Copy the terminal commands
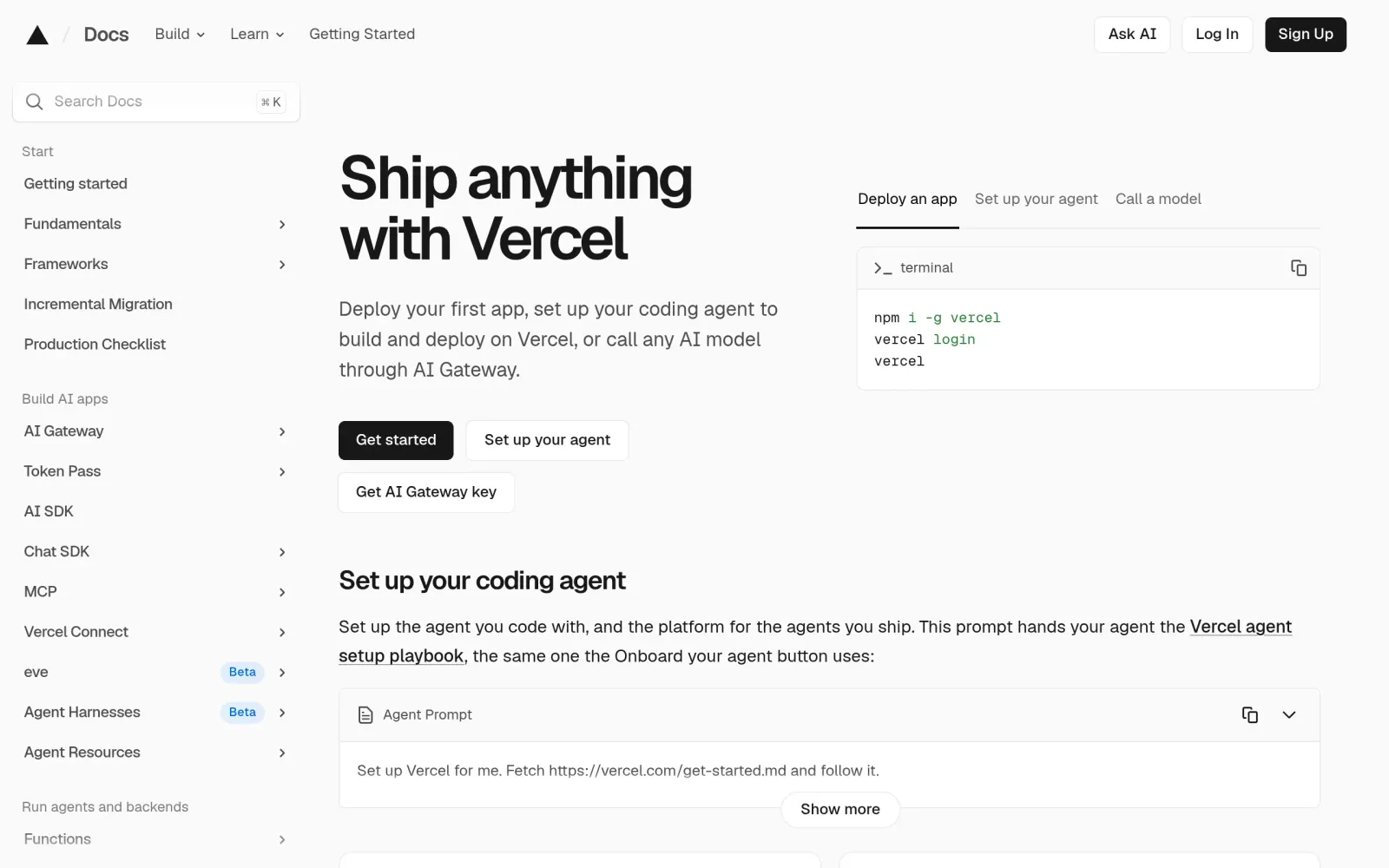1389x868 pixels. (1299, 268)
